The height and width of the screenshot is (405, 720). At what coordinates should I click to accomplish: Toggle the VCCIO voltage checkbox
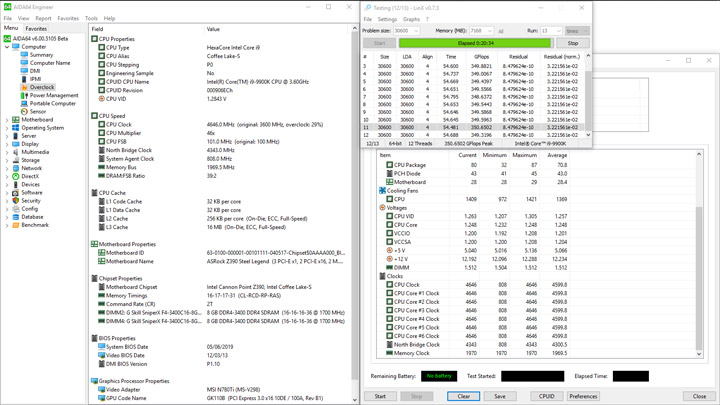click(389, 233)
